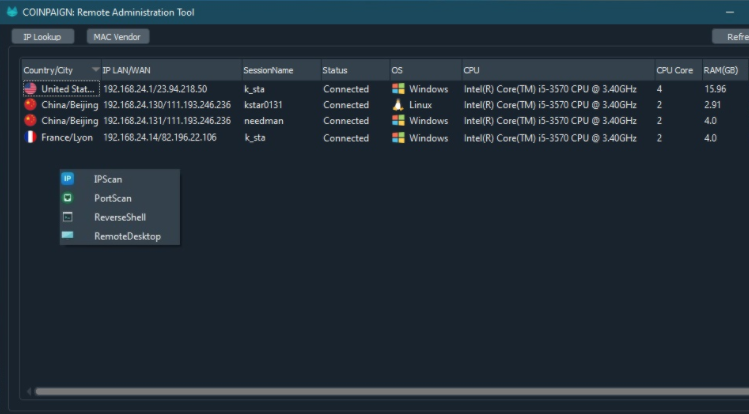This screenshot has height=414, width=749.
Task: Click the Windows logo in first row
Action: click(x=399, y=89)
